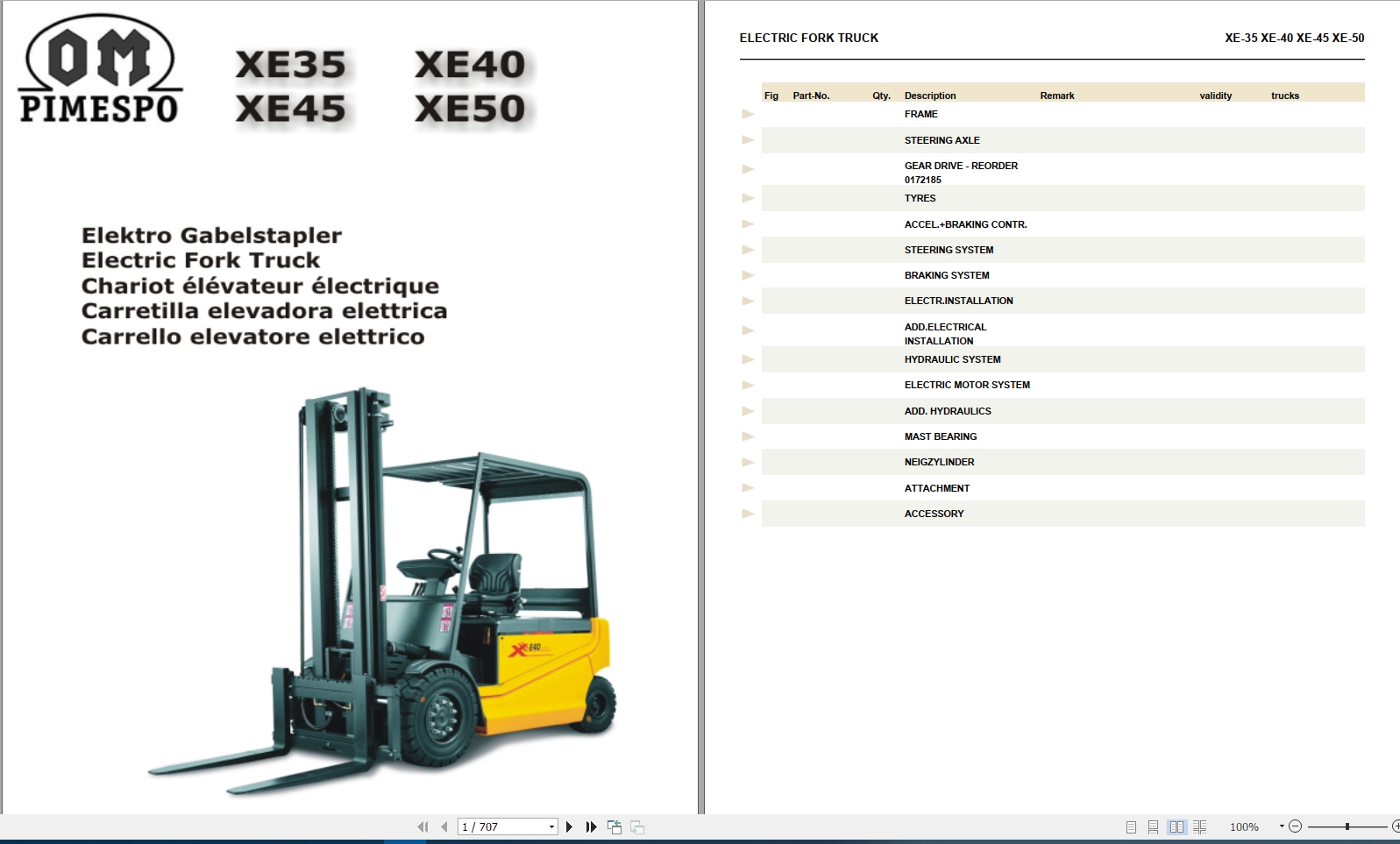Click the BRAKING SYSTEM text
This screenshot has width=1400, height=844.
(947, 275)
